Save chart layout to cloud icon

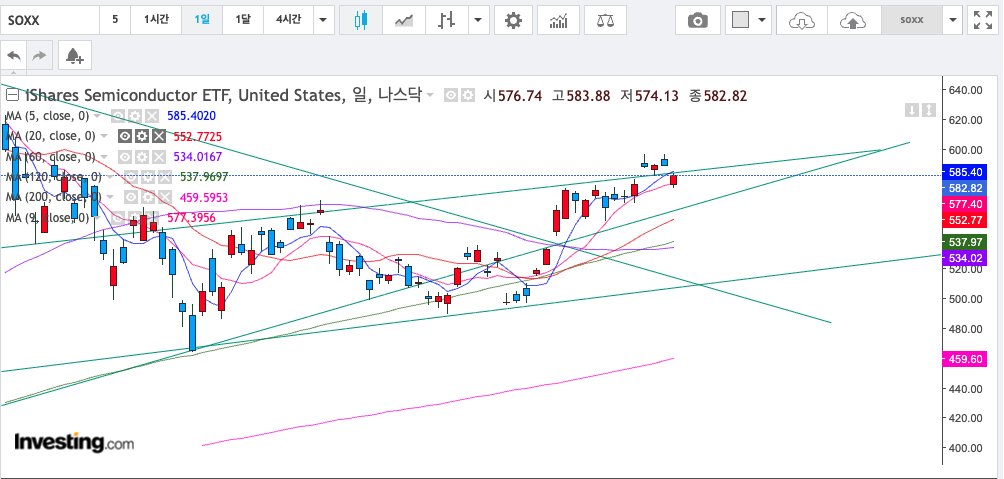(x=852, y=20)
